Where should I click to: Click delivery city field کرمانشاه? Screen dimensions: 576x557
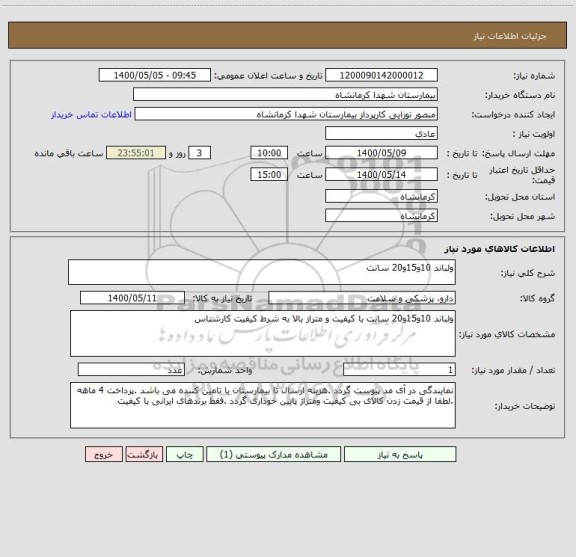tap(381, 216)
